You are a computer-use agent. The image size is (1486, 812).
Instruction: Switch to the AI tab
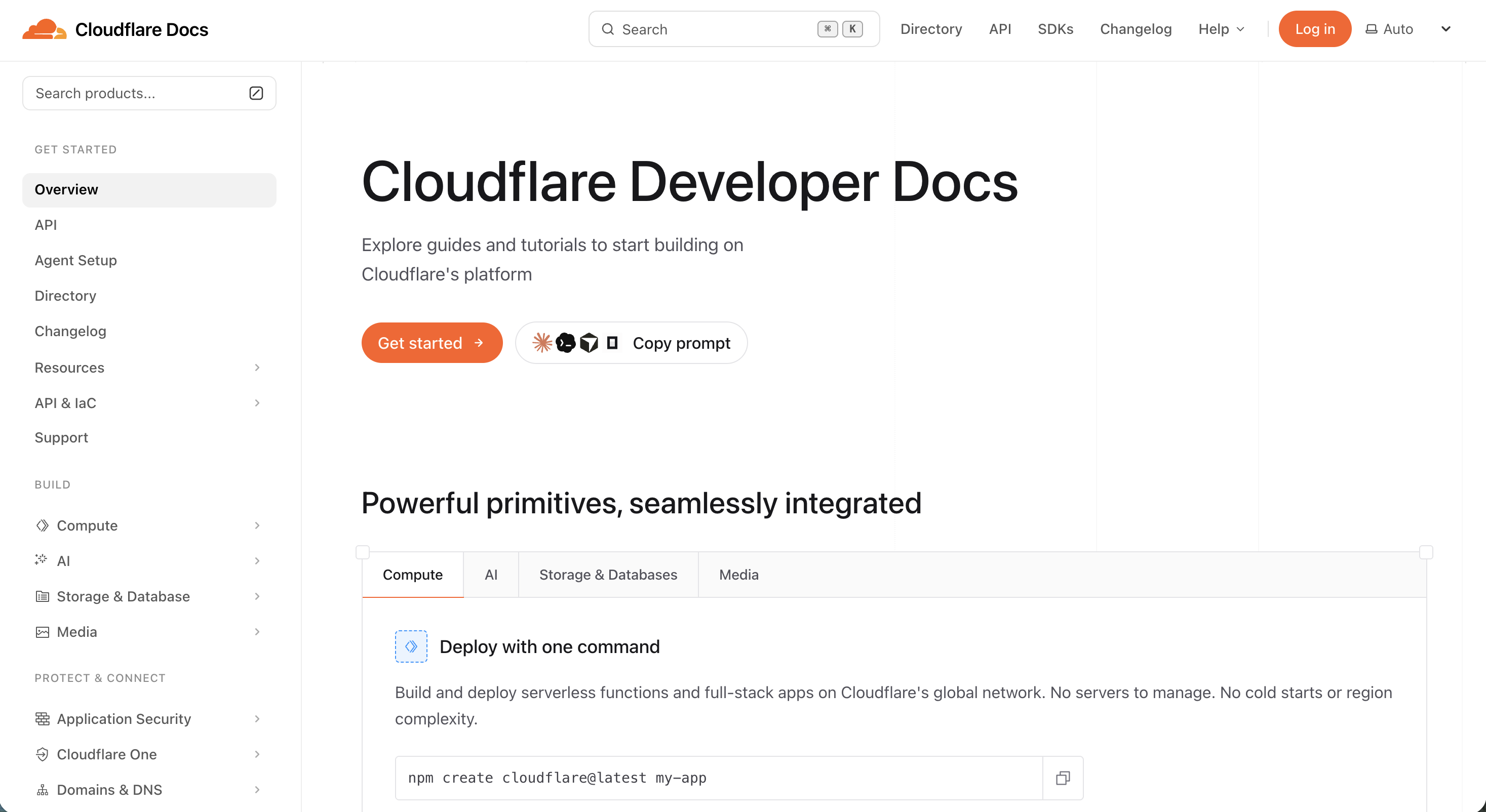(x=491, y=575)
